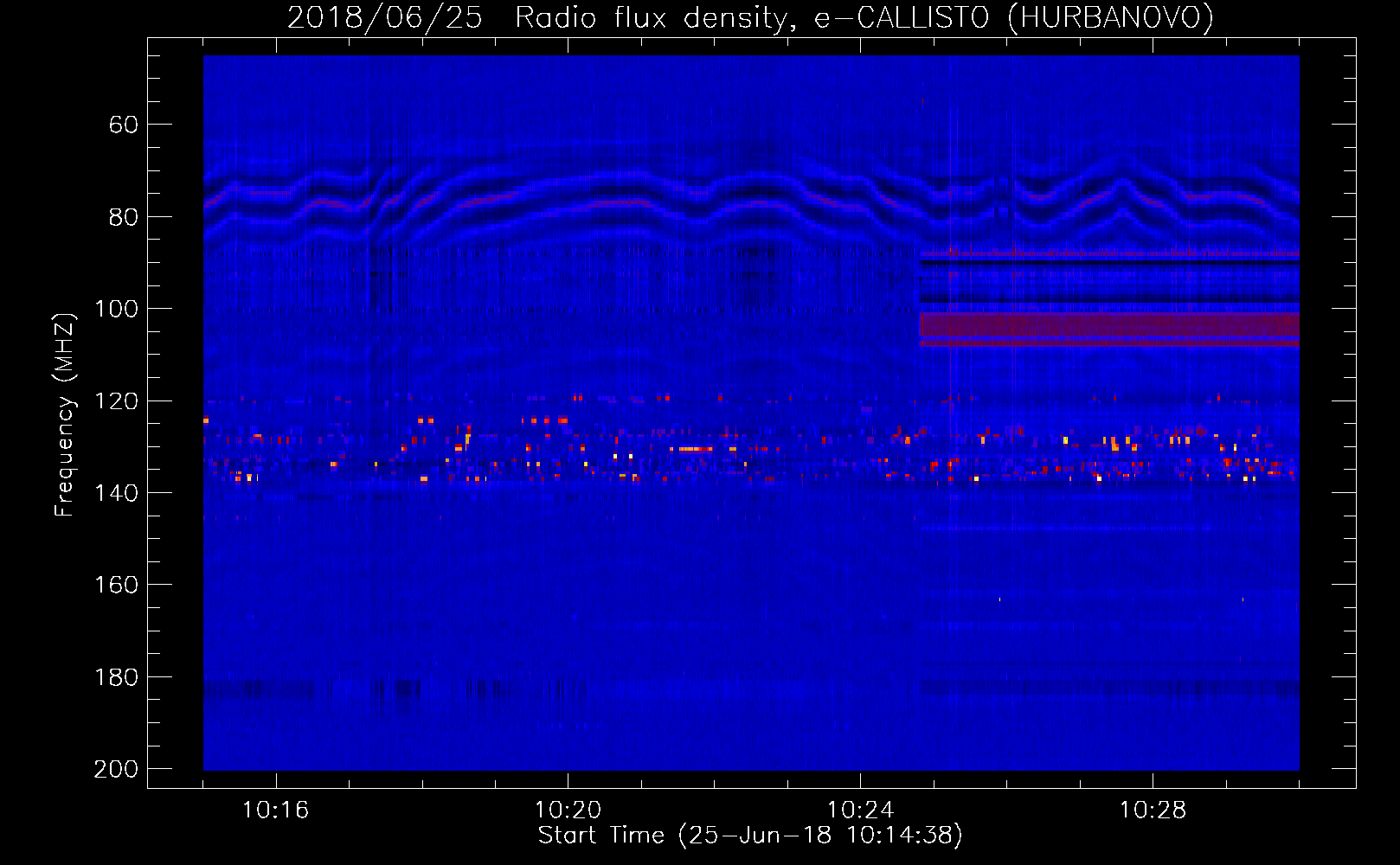Click the frequency tick label '160'
Image resolution: width=1400 pixels, height=865 pixels.
pyautogui.click(x=116, y=585)
